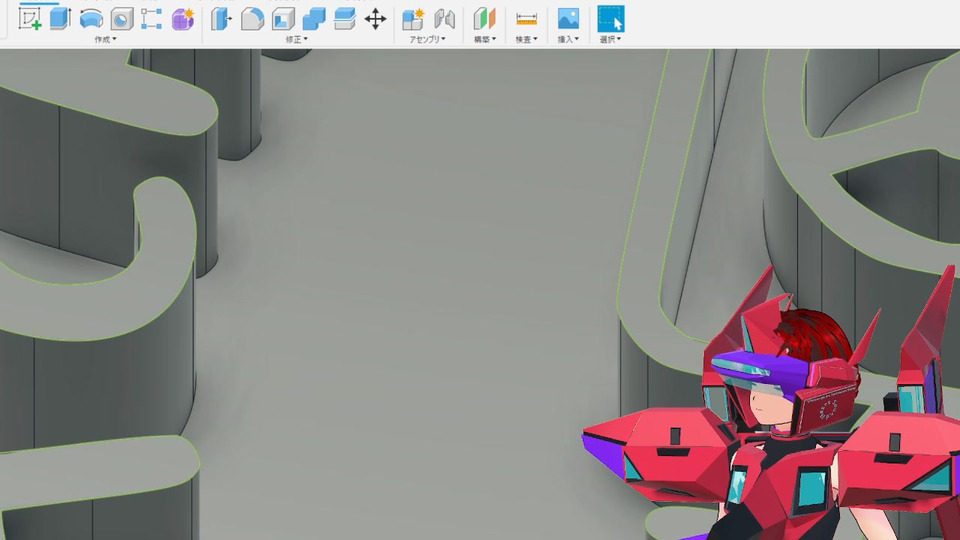Open the 作成 dropdown menu

pyautogui.click(x=105, y=39)
